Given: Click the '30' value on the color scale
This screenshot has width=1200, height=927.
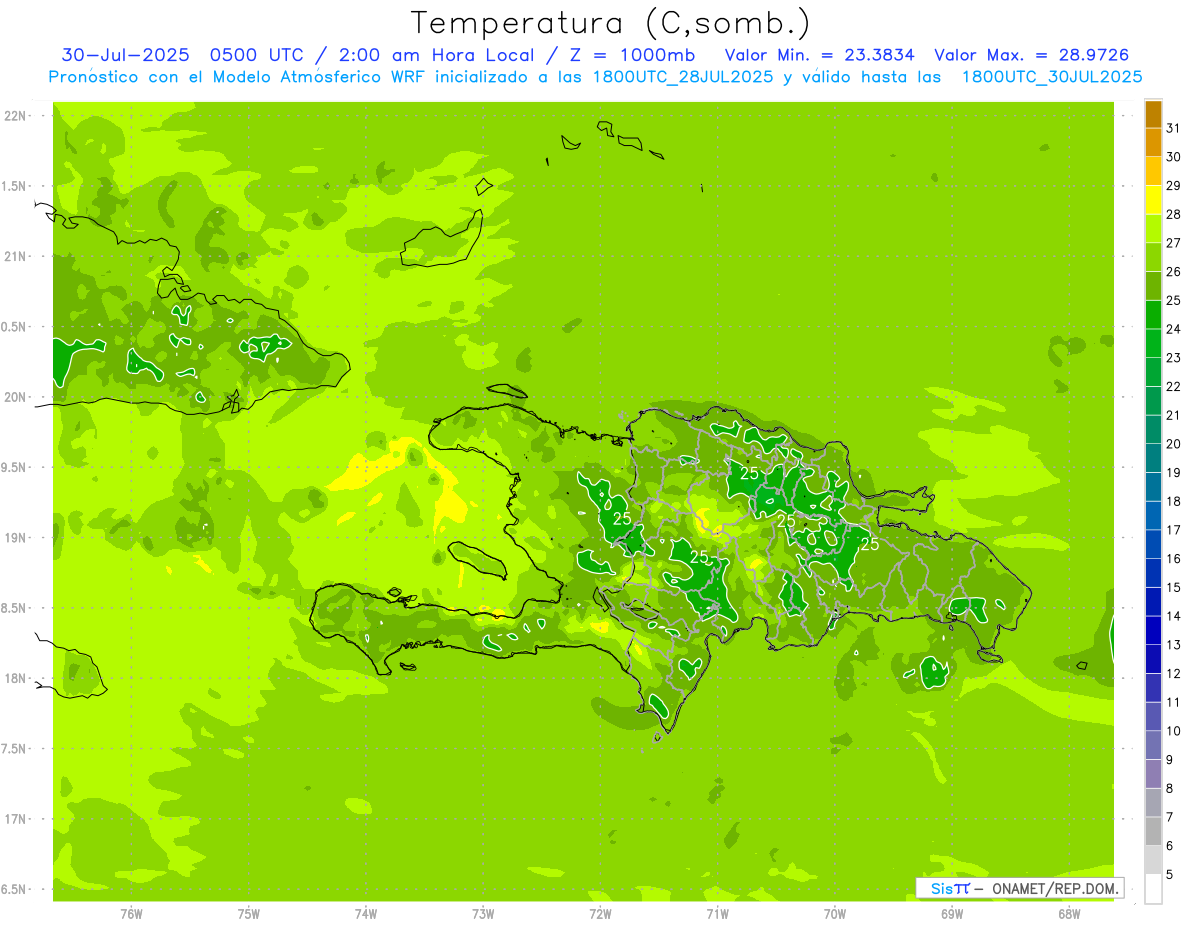Looking at the screenshot, I should (1174, 157).
